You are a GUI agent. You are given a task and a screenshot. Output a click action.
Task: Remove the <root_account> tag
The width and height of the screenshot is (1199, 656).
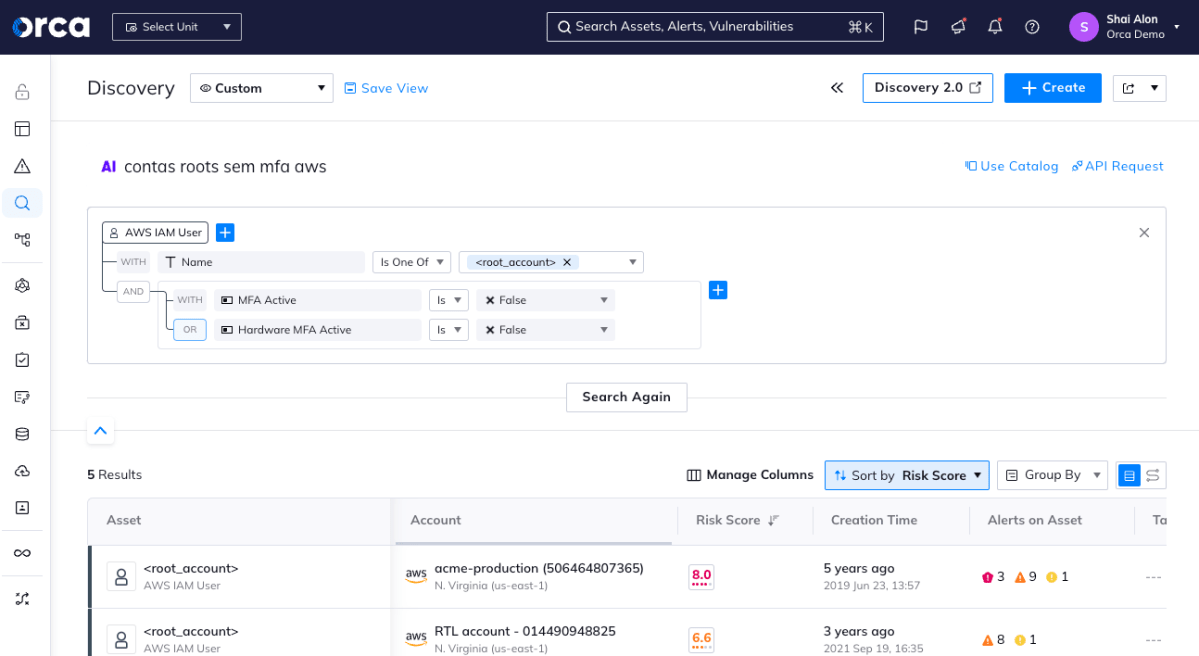pos(567,262)
